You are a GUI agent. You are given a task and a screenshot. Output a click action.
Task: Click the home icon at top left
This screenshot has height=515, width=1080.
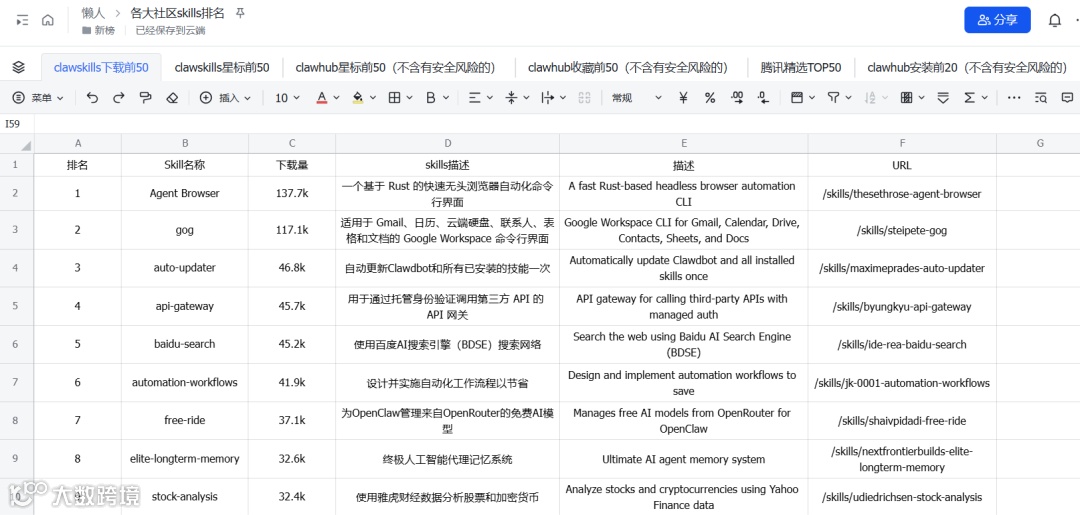click(48, 20)
